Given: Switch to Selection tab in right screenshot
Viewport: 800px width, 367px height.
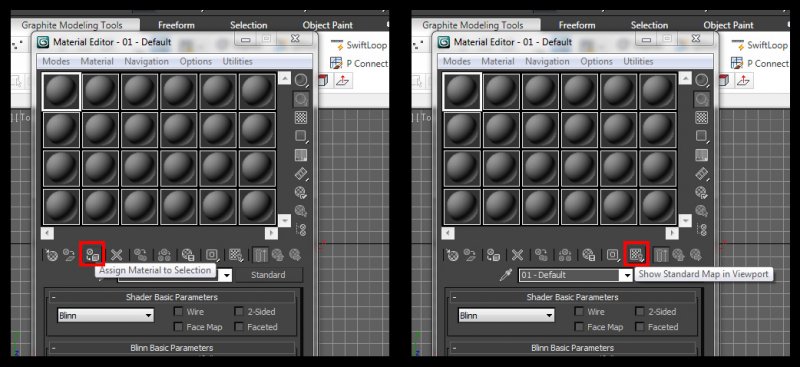Looking at the screenshot, I should 649,25.
